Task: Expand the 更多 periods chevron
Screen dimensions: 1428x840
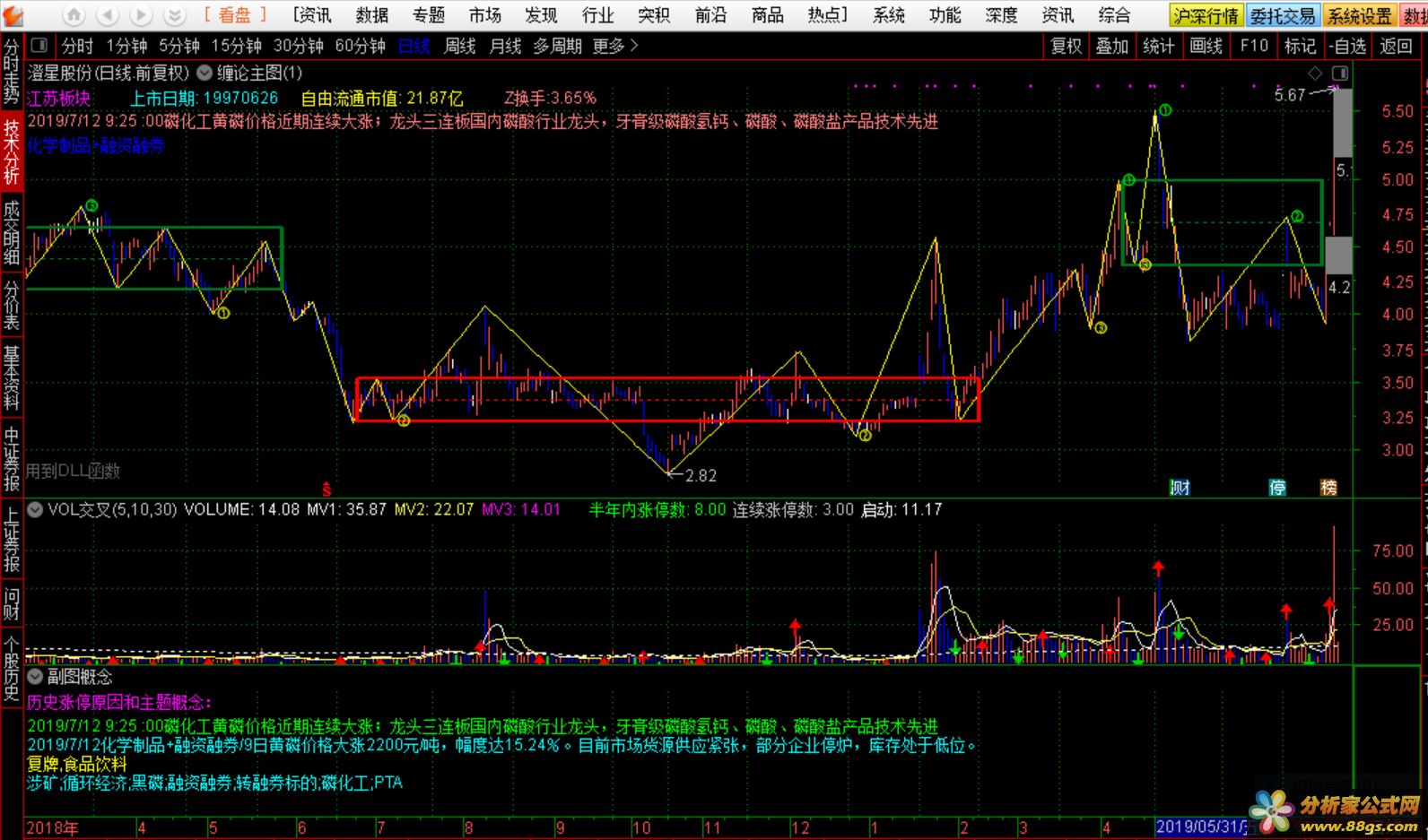Action: 634,46
